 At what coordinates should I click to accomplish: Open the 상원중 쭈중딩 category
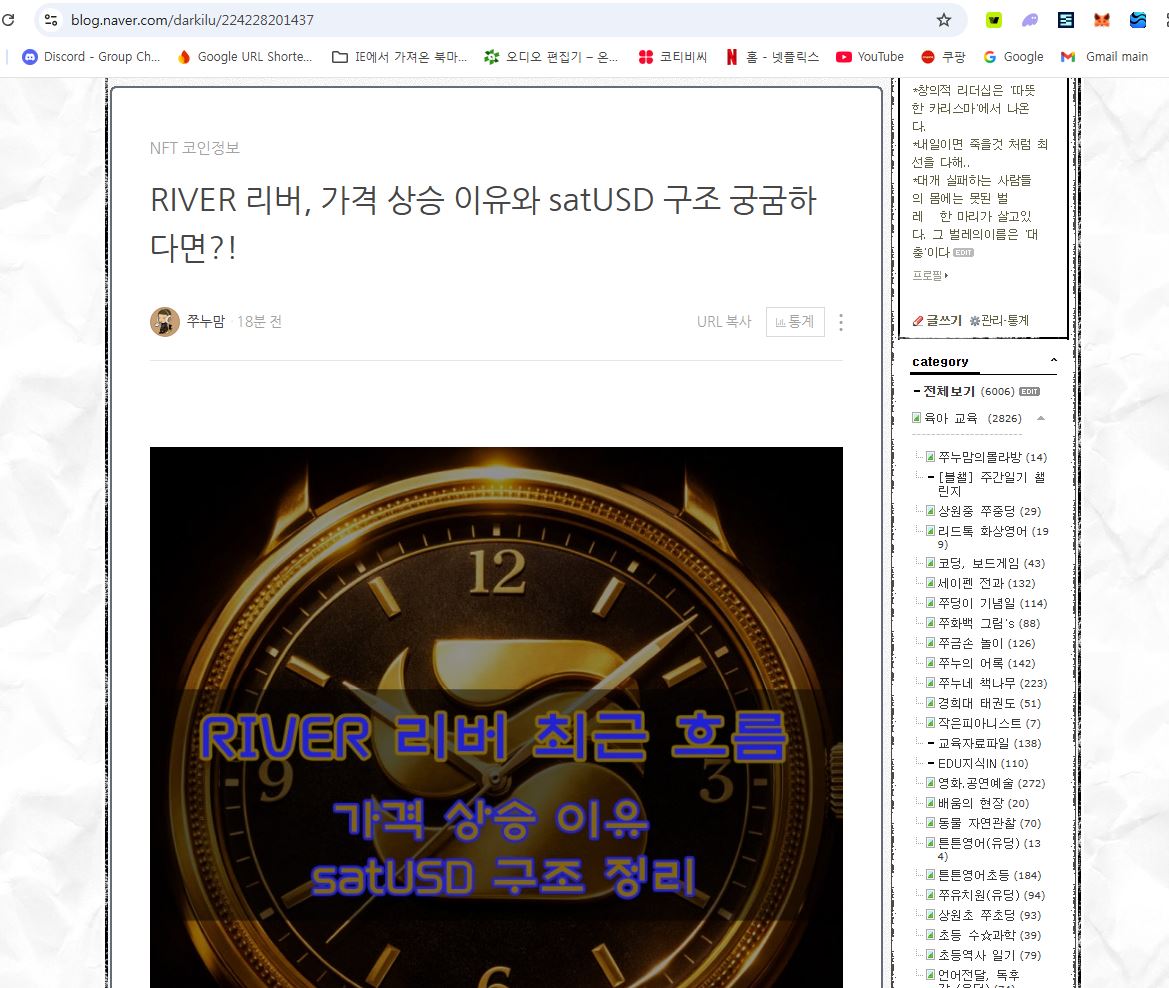[977, 512]
